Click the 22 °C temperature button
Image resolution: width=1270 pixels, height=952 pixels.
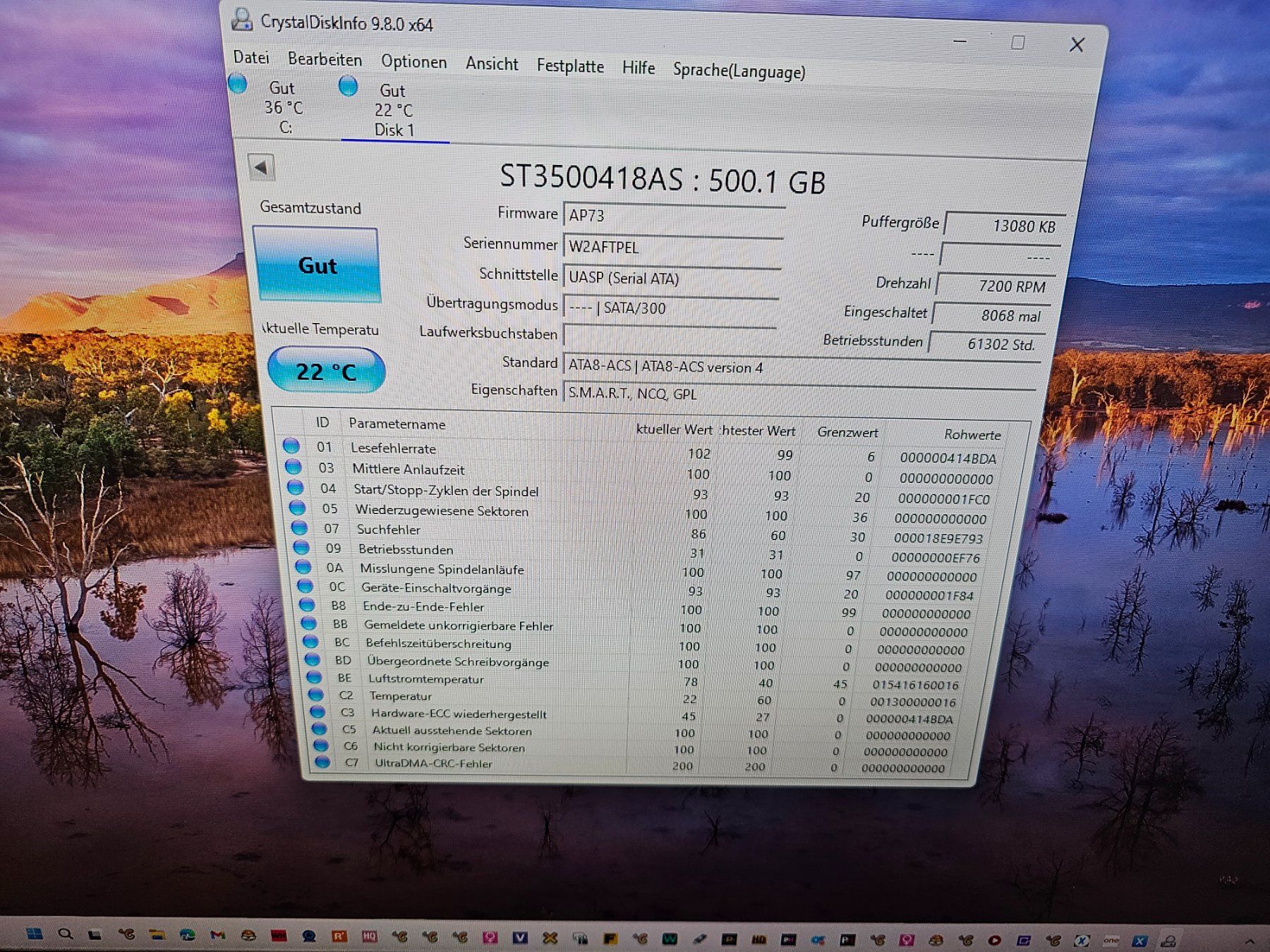point(326,370)
